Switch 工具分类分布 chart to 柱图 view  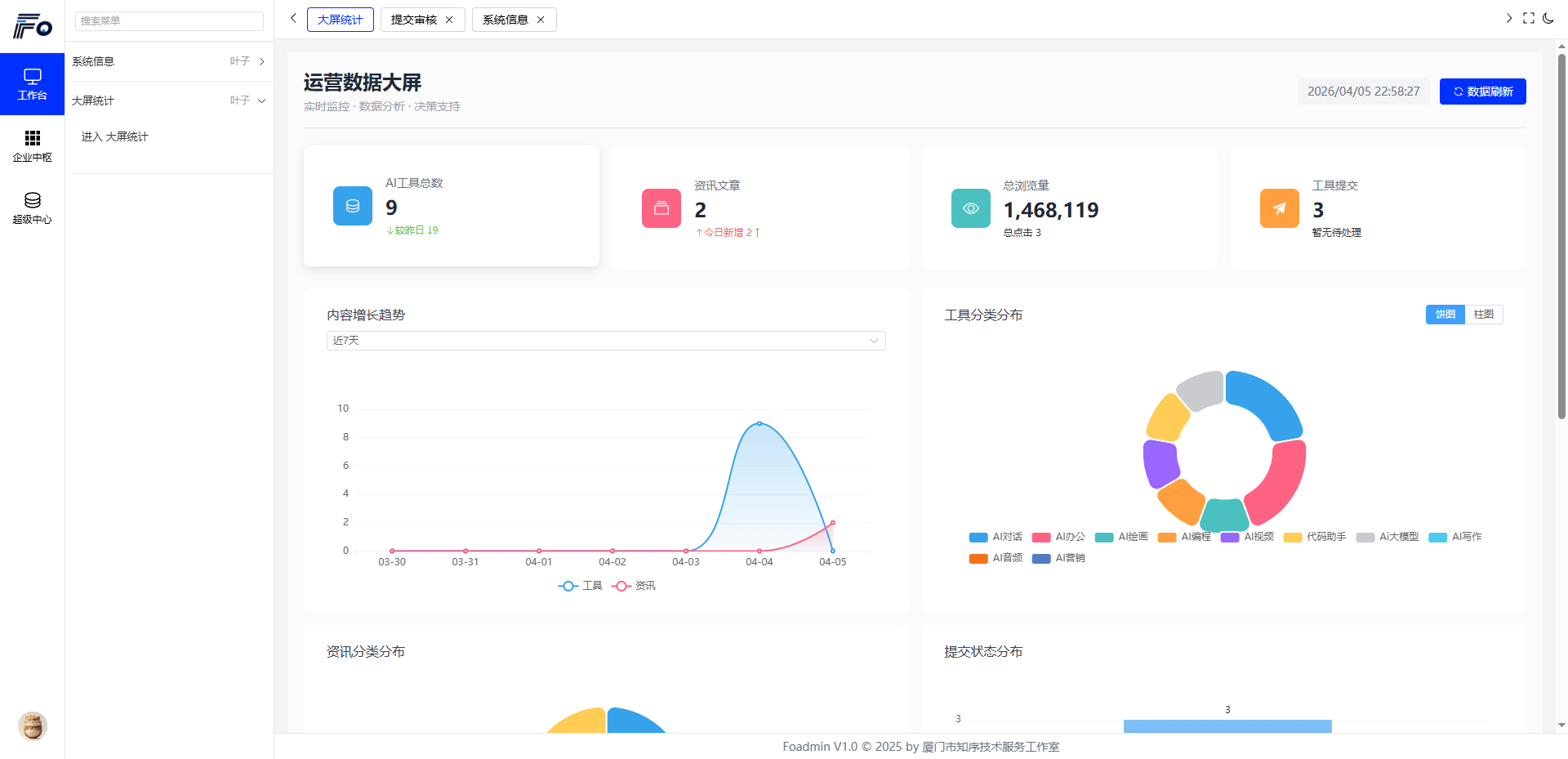[1484, 314]
